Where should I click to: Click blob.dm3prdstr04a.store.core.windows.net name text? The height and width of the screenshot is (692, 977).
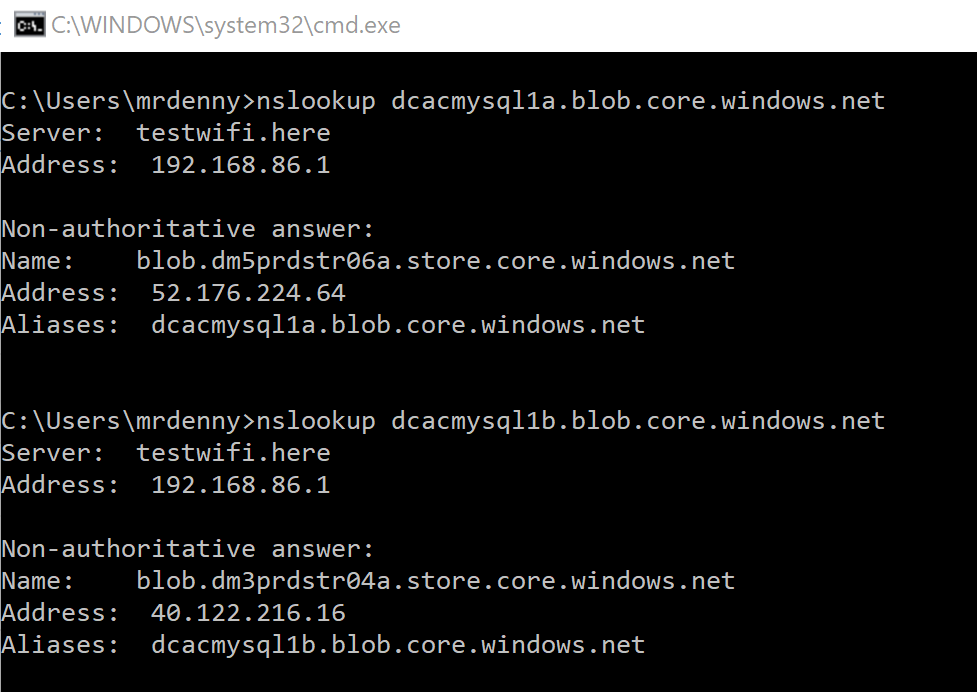[x=436, y=581]
